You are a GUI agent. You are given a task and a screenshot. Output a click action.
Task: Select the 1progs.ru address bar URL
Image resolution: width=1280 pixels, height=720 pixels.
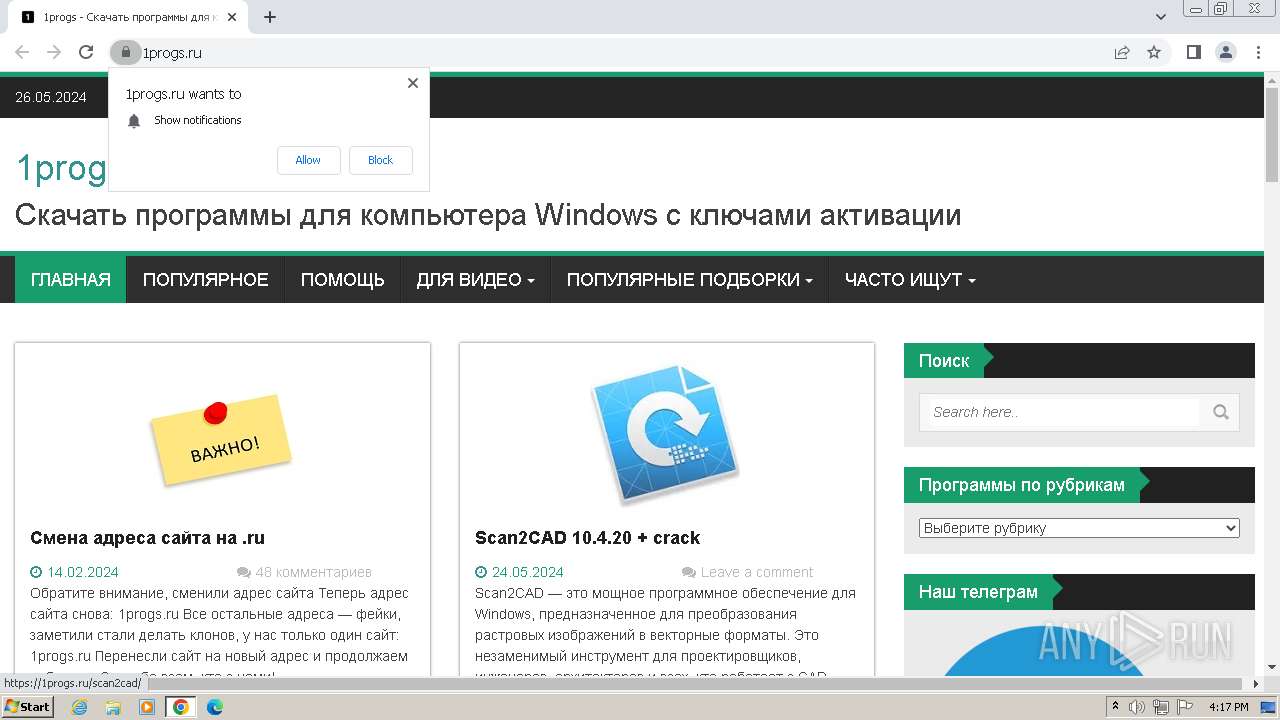click(172, 52)
